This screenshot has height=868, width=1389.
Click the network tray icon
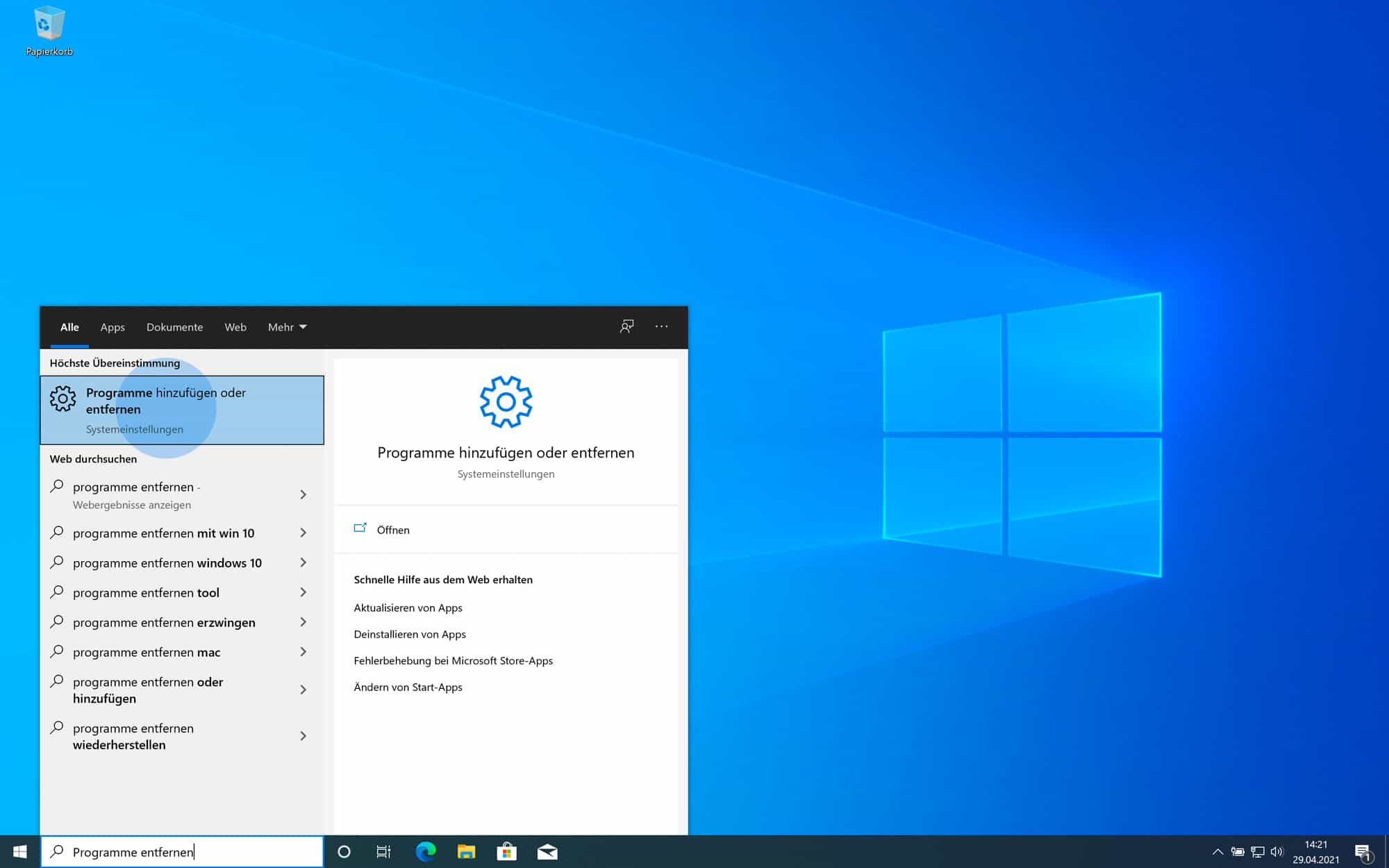(1258, 851)
